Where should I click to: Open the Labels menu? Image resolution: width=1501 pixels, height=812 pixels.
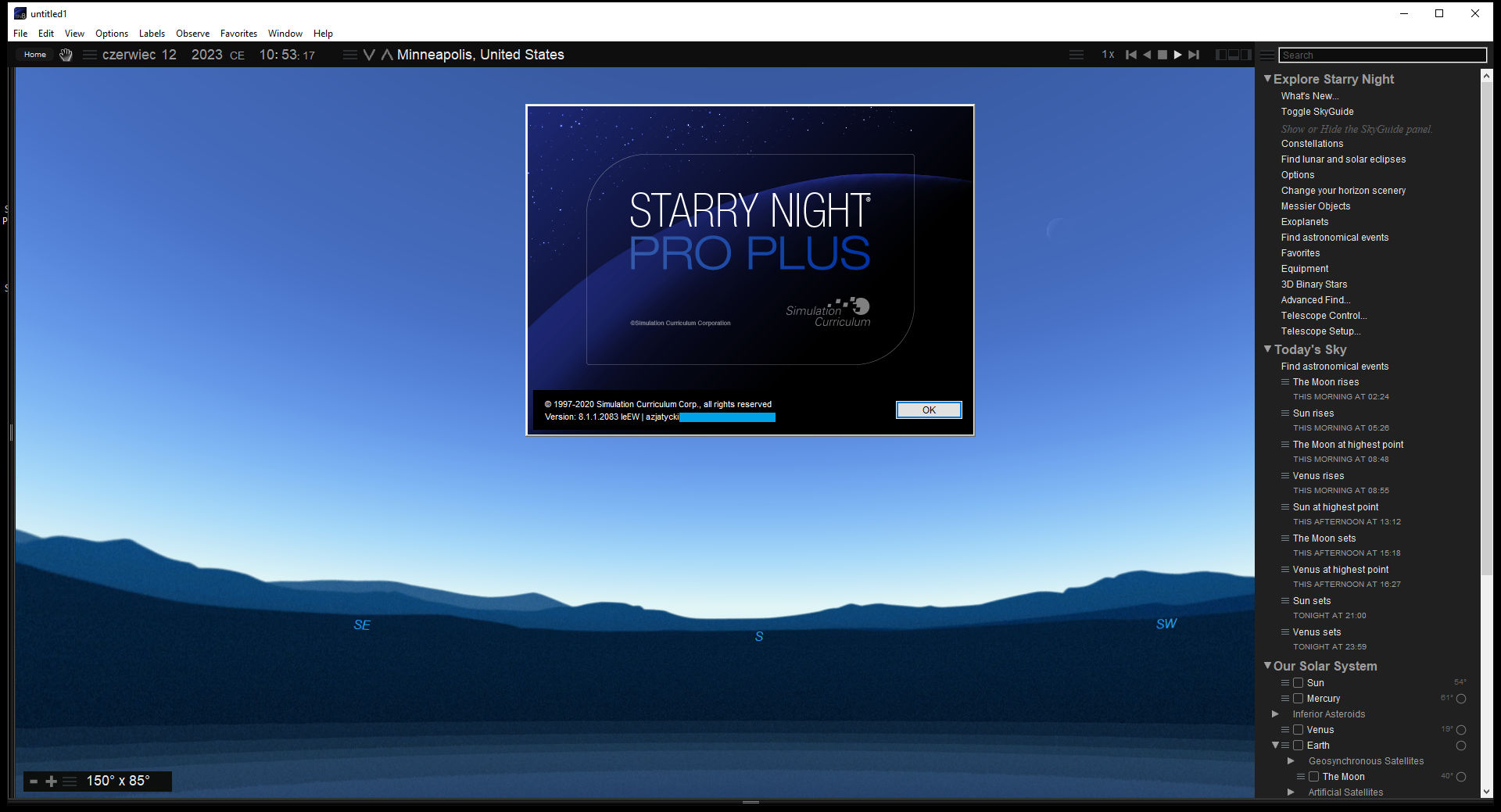(x=152, y=33)
